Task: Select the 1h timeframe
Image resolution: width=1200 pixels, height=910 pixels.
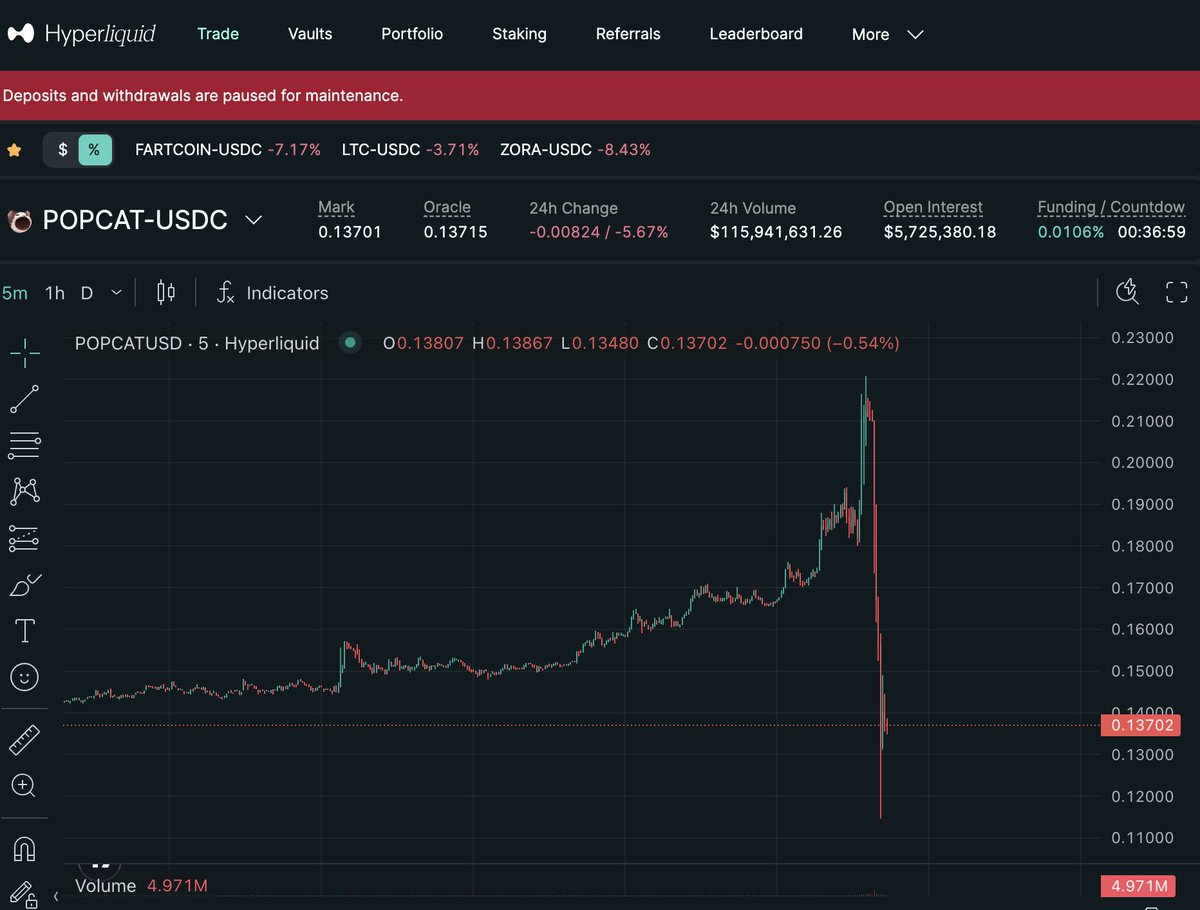Action: 55,293
